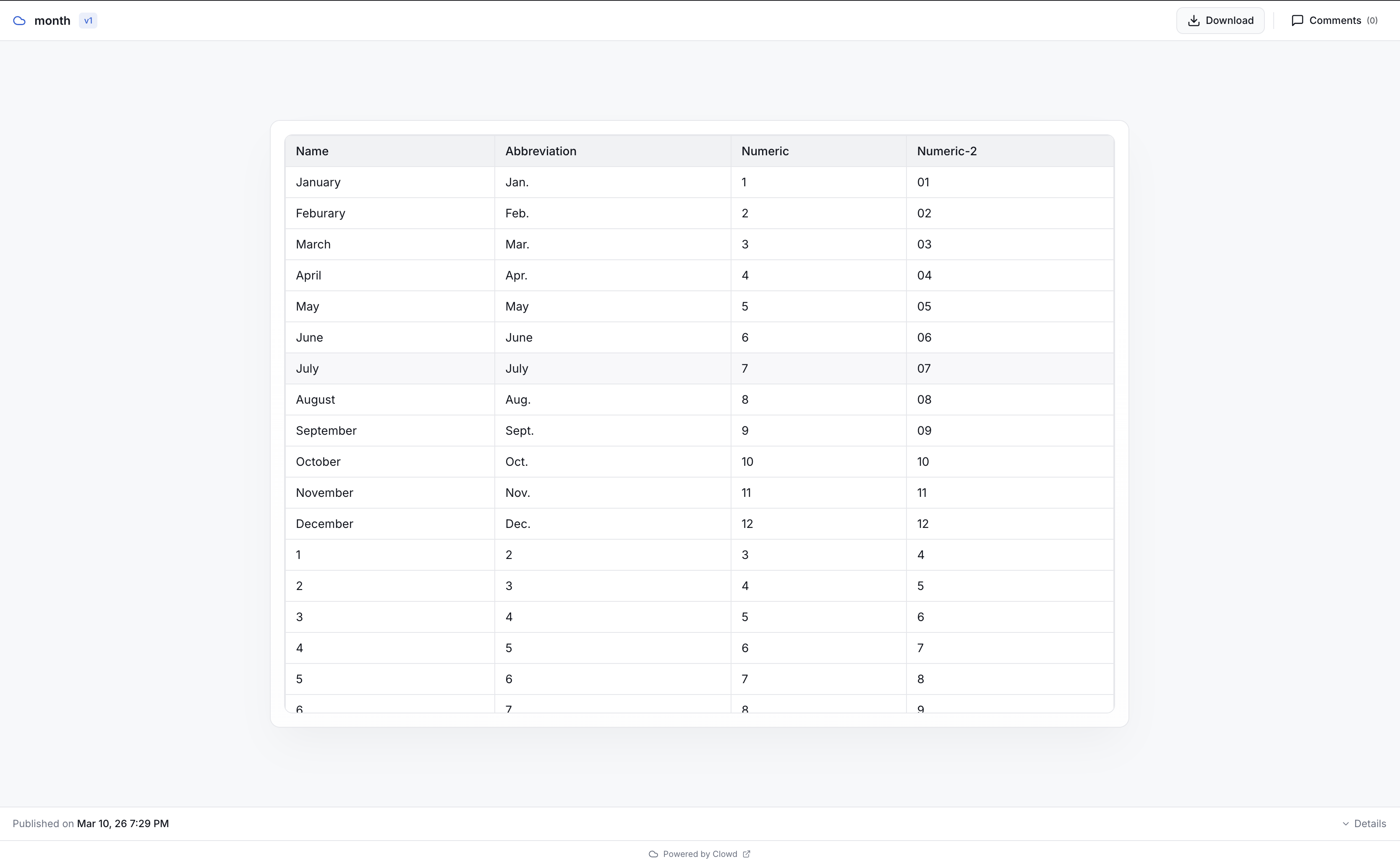Click the cloud logo icon beside month
The image size is (1400, 867).
[19, 21]
